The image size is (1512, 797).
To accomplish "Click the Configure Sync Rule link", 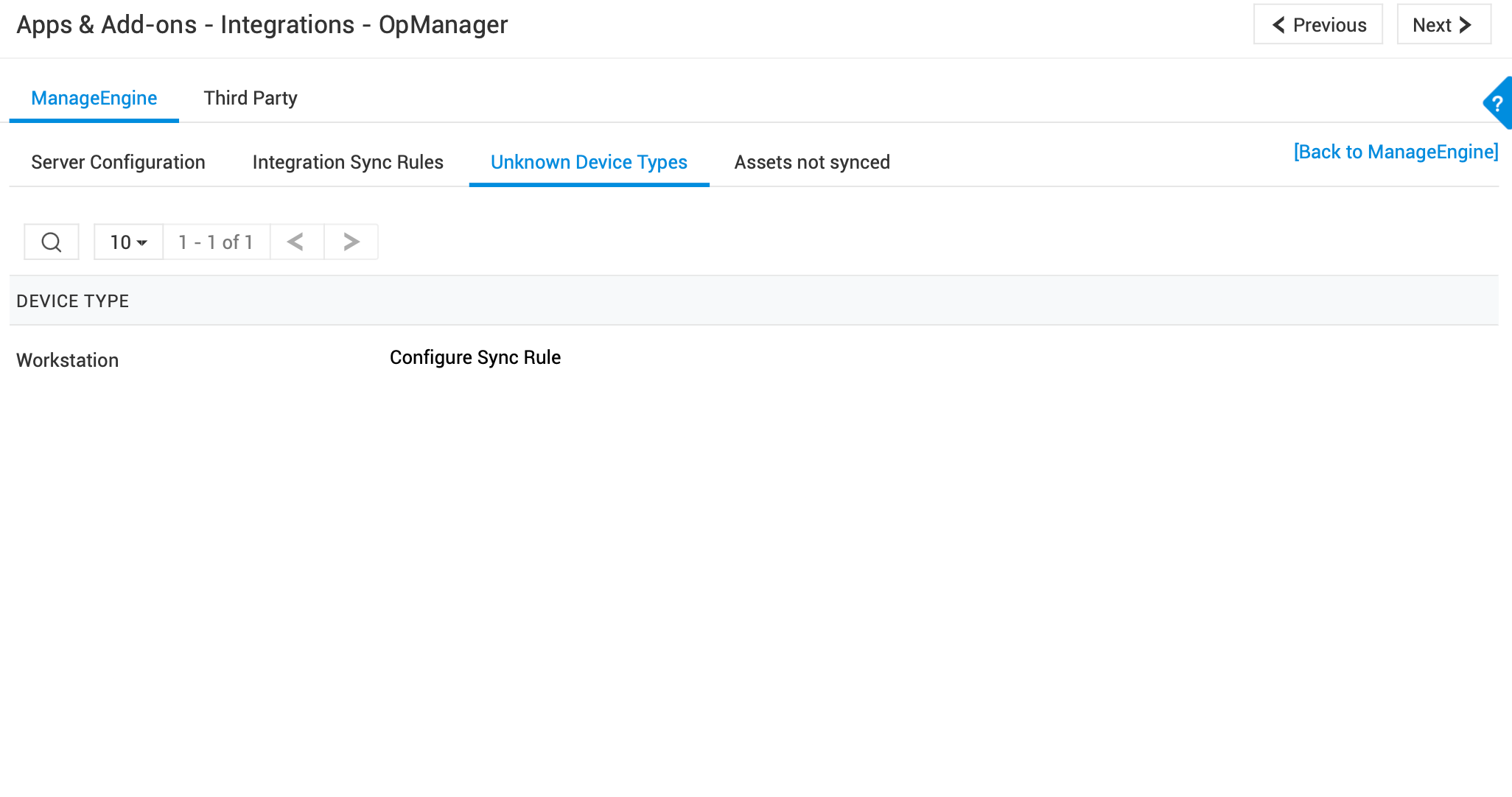I will [475, 357].
